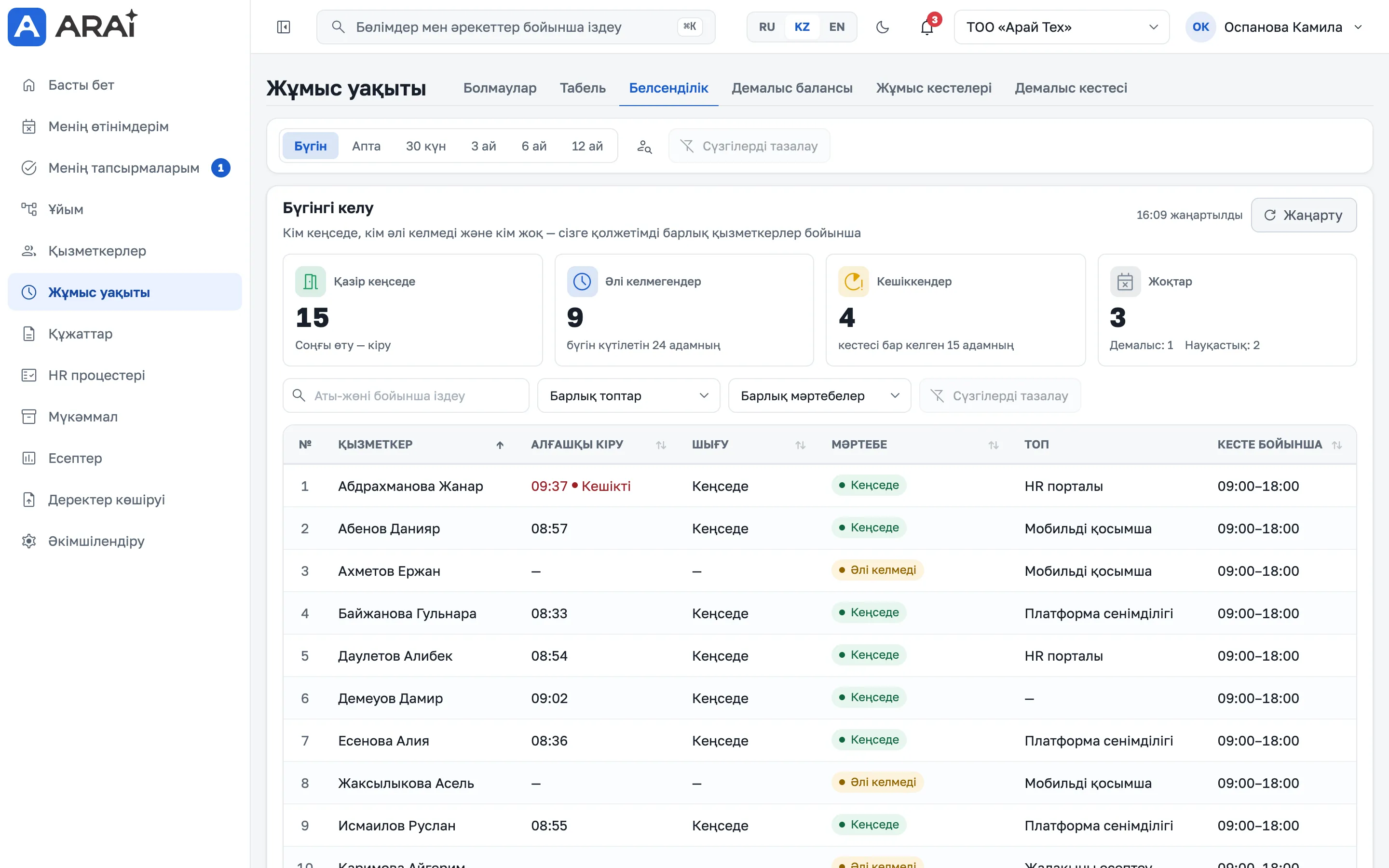This screenshot has width=1389, height=868.
Task: Open Барлық мәртебелер dropdown
Action: click(x=819, y=395)
